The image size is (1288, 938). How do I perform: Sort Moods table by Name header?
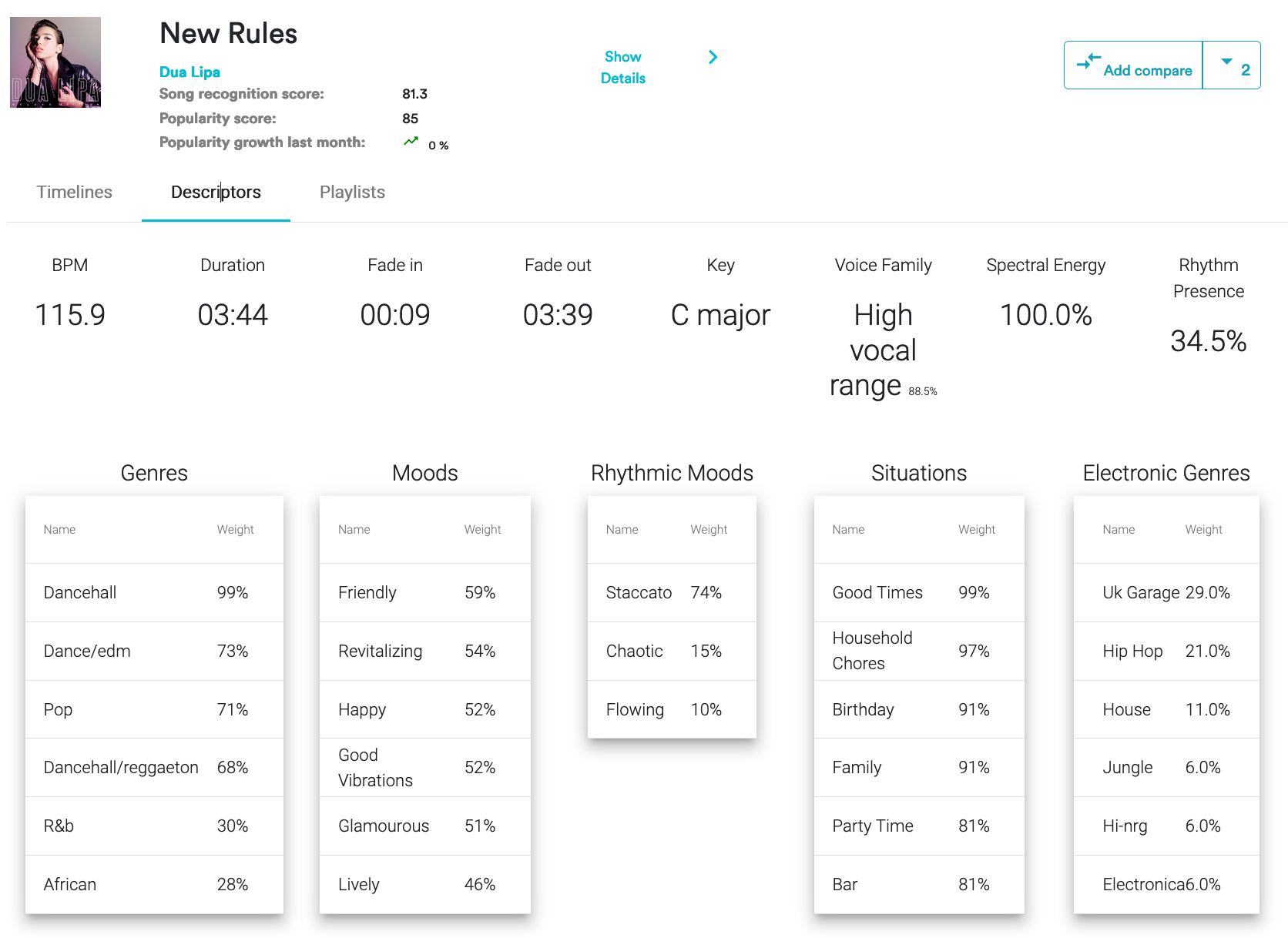[x=354, y=530]
